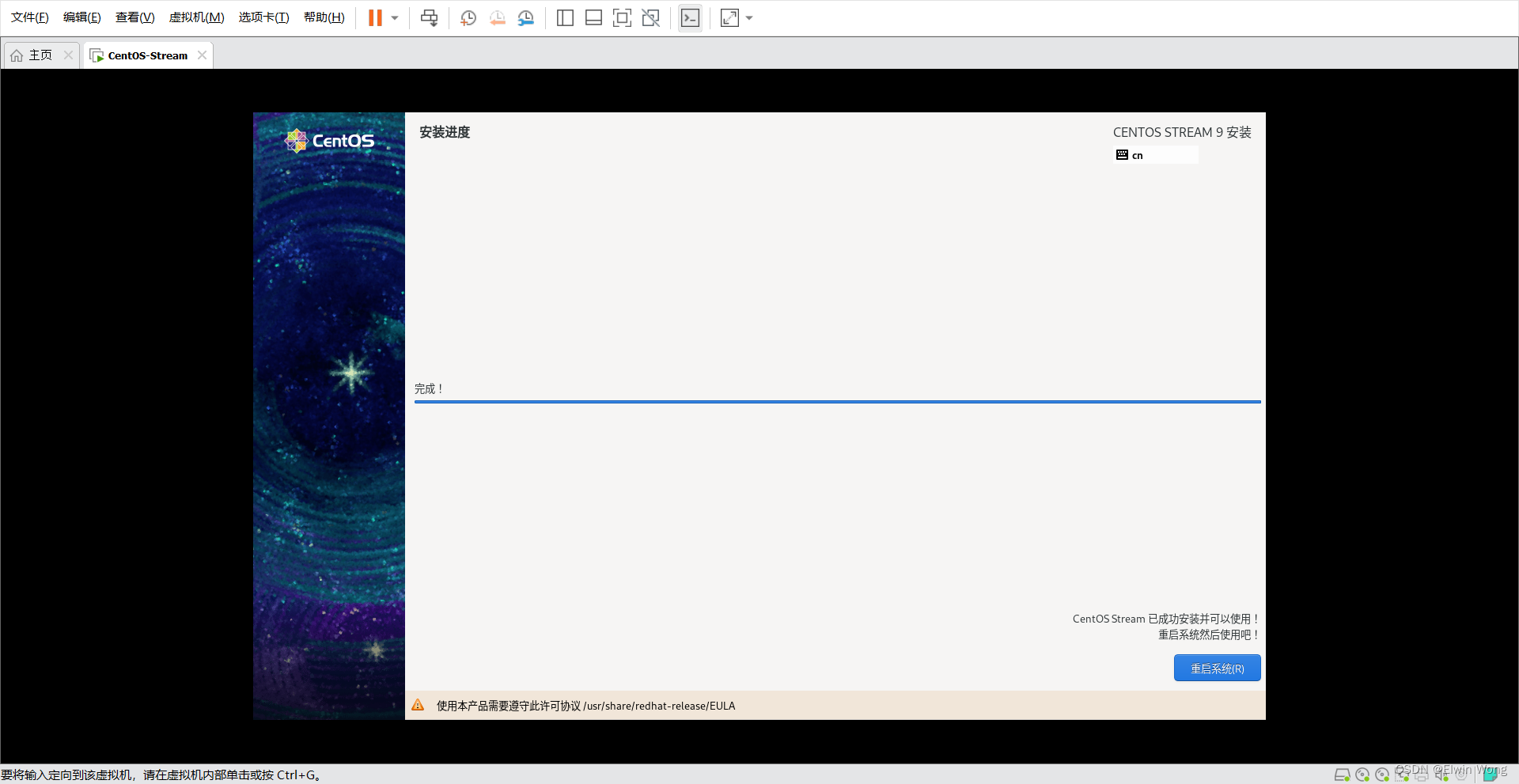Close the 主页 tab

(68, 55)
